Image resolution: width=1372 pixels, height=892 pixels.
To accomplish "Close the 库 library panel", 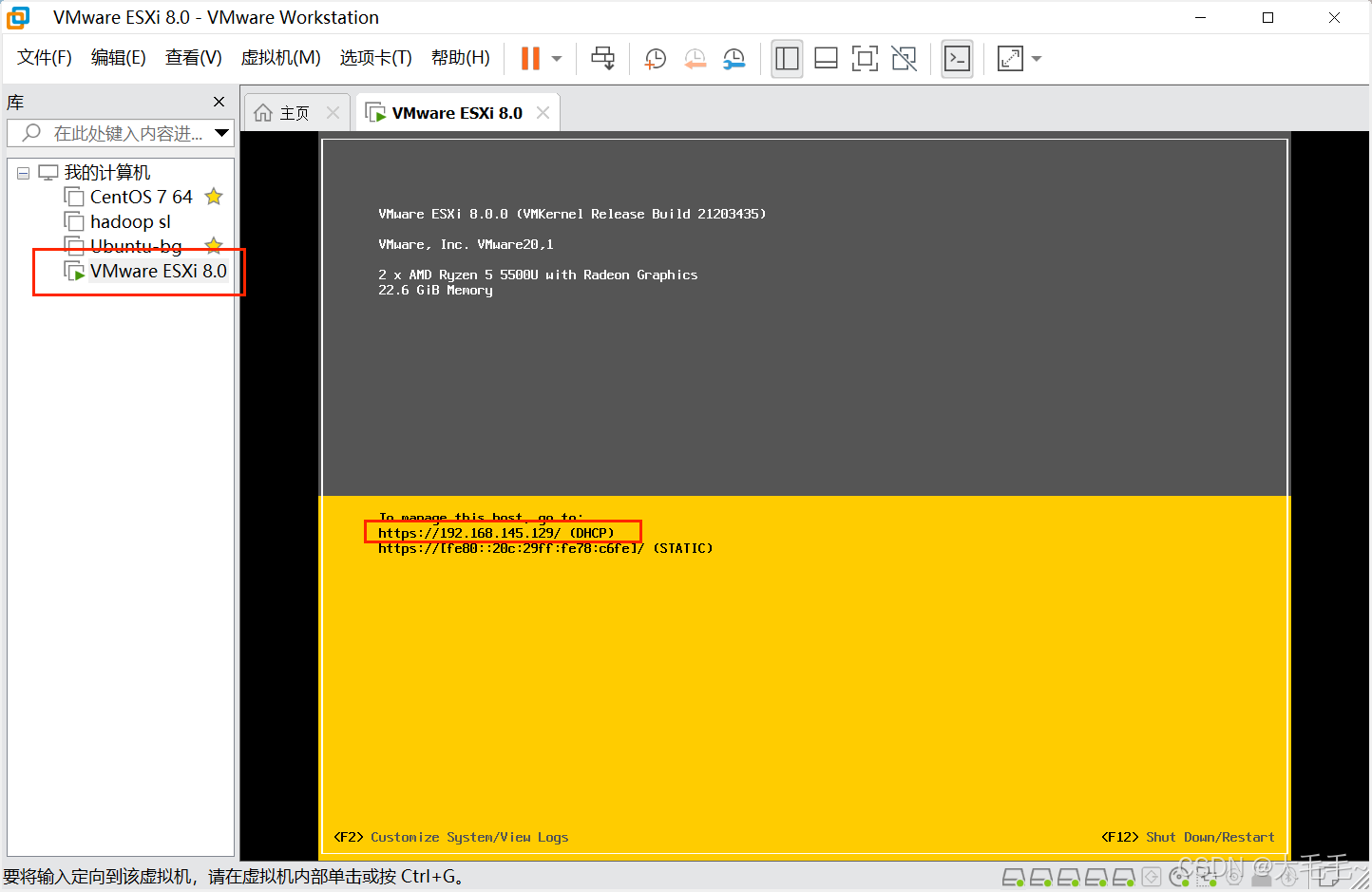I will [219, 102].
